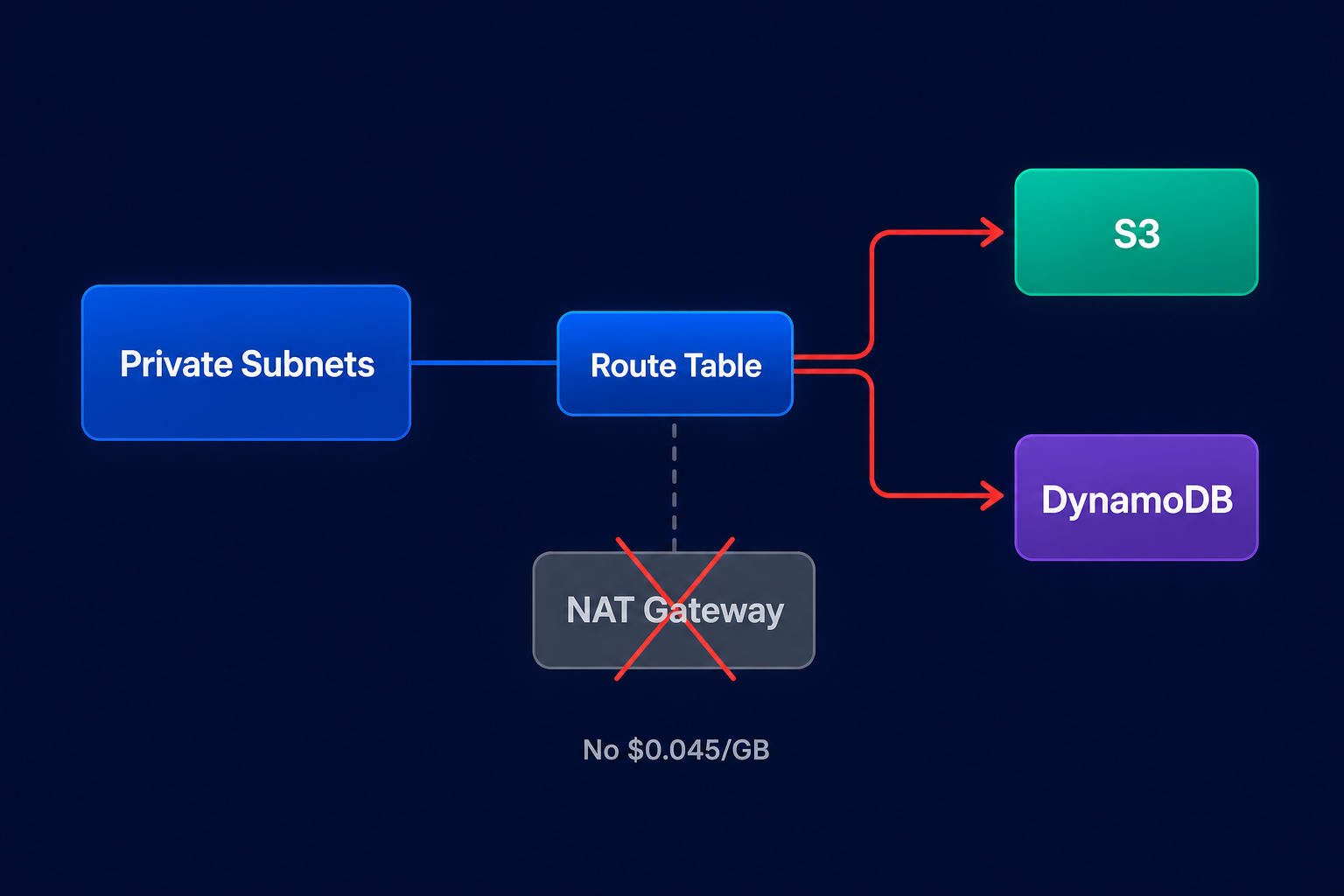1344x896 pixels.
Task: Click the "No $0.045/GB" caption text
Action: click(676, 750)
